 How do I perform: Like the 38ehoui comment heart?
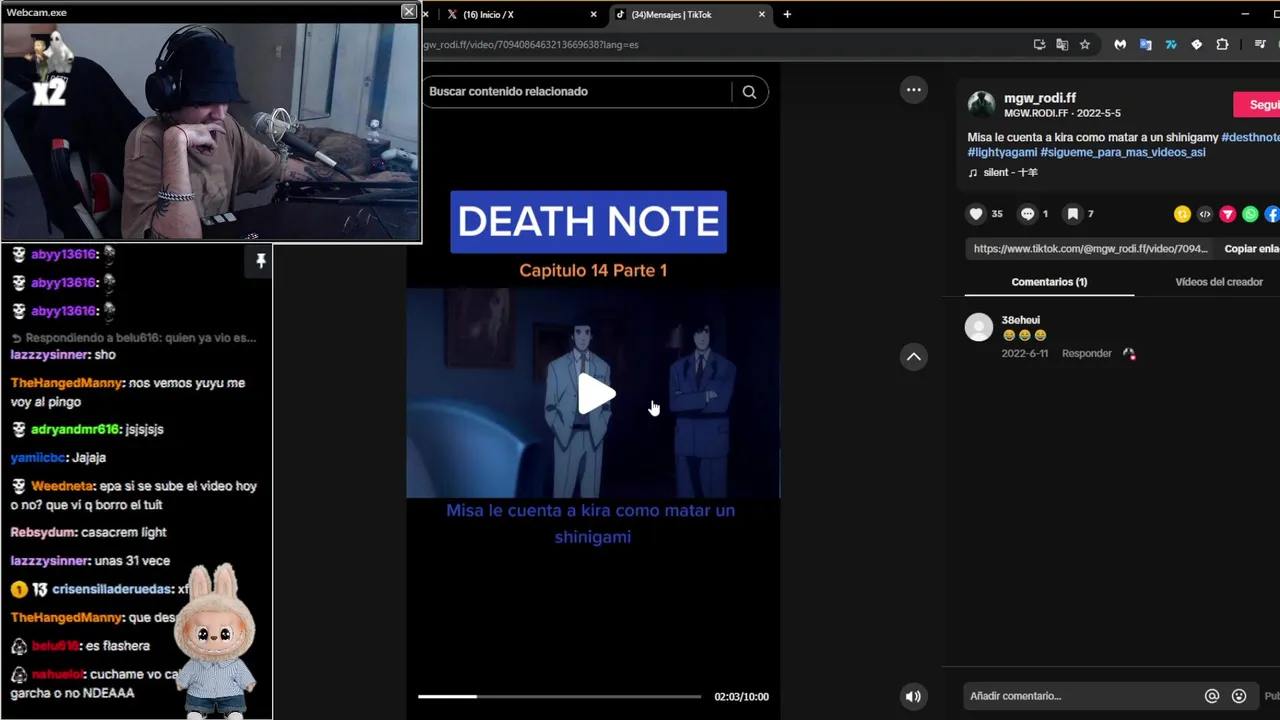[x=1129, y=354]
